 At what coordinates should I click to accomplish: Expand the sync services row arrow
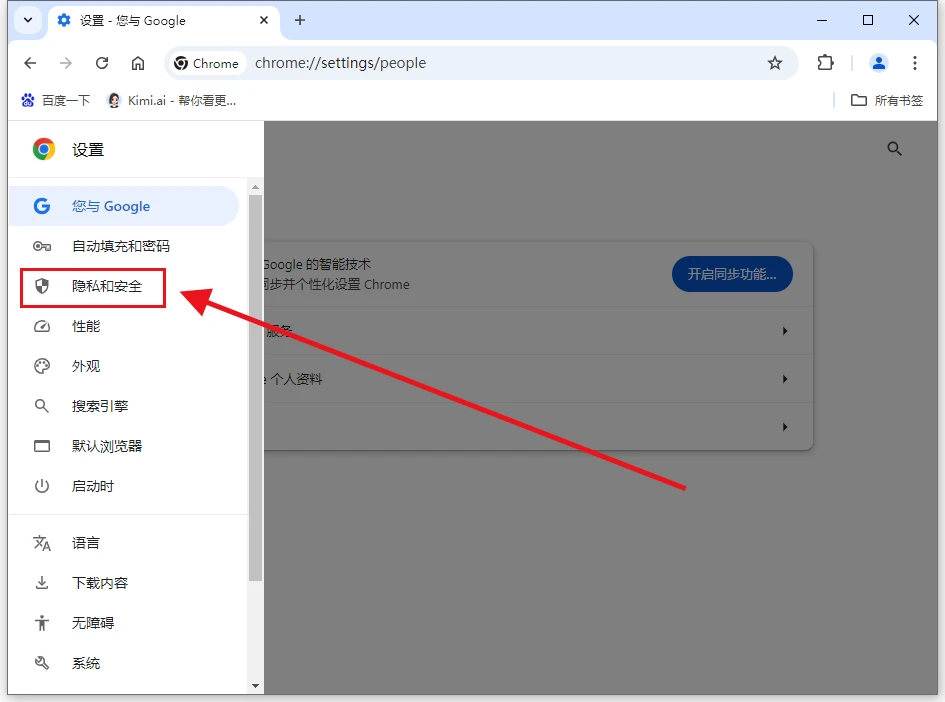point(785,331)
